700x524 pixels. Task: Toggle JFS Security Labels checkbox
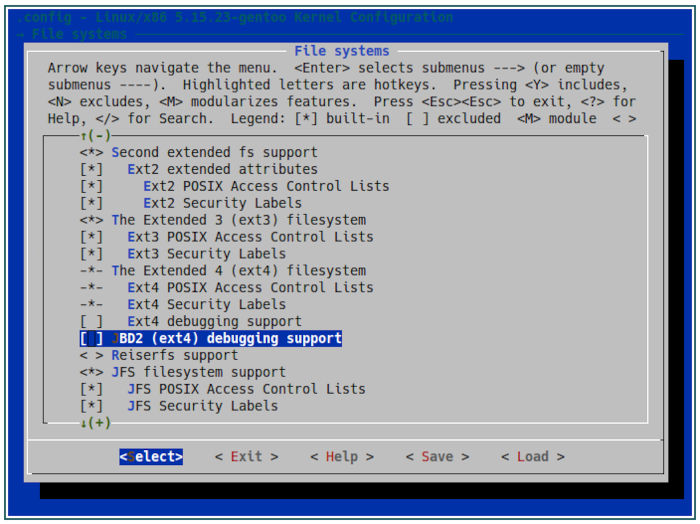click(92, 406)
